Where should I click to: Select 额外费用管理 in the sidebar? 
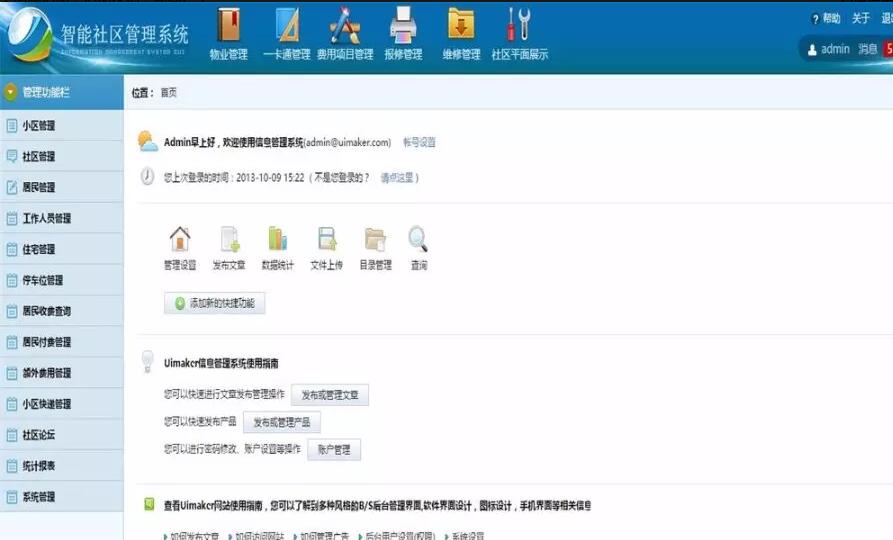click(x=62, y=373)
